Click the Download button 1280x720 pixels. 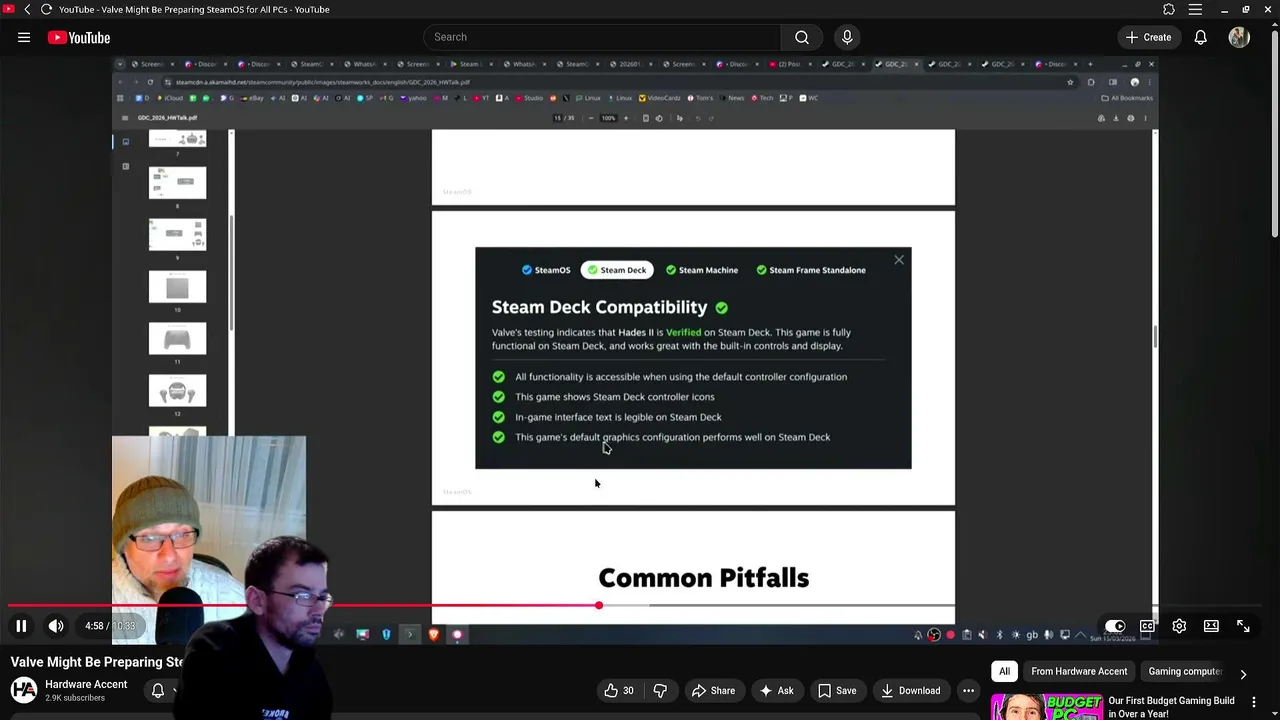tap(910, 690)
